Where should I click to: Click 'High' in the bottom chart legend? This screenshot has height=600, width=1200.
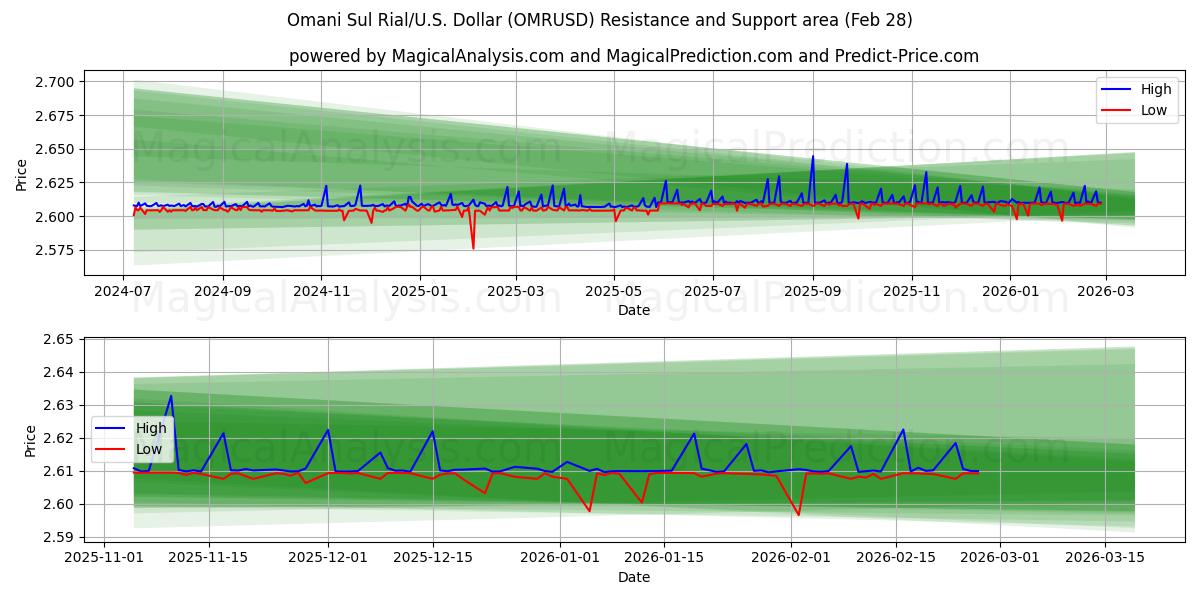coord(151,428)
